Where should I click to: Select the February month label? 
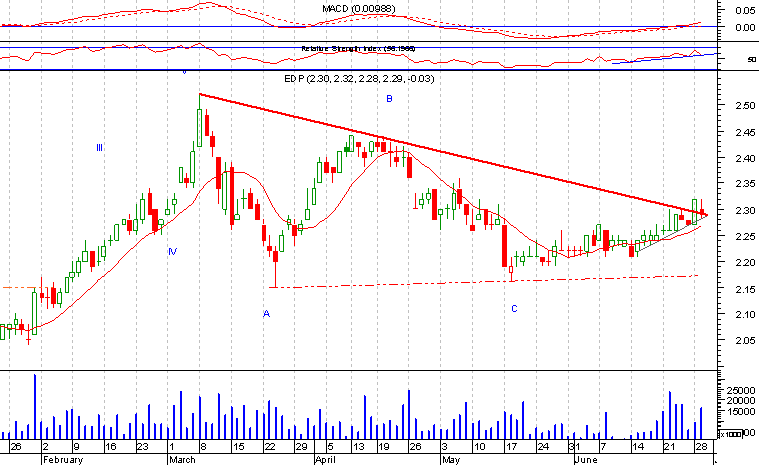click(63, 460)
